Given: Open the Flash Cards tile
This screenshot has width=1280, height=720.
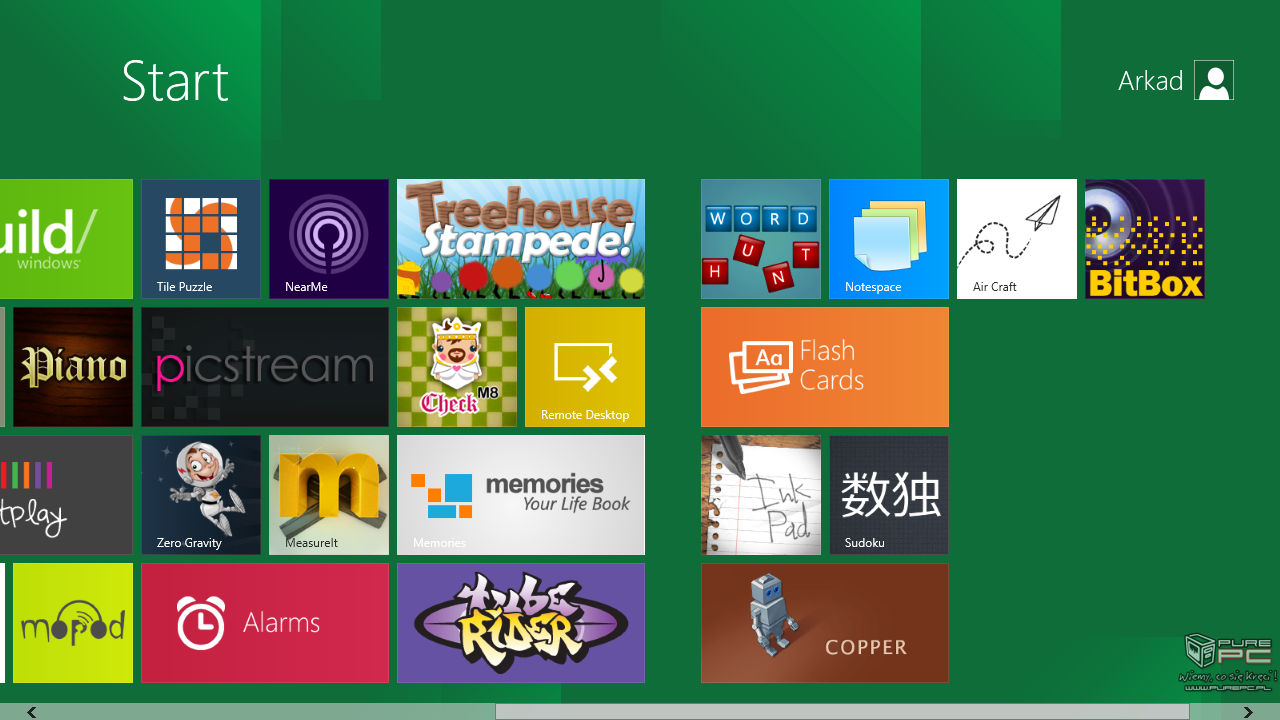Looking at the screenshot, I should pos(825,367).
